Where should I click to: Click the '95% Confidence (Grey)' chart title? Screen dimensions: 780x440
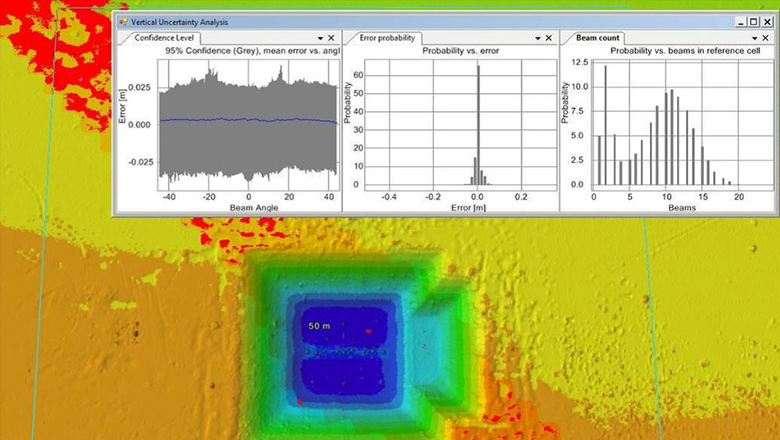tap(253, 51)
